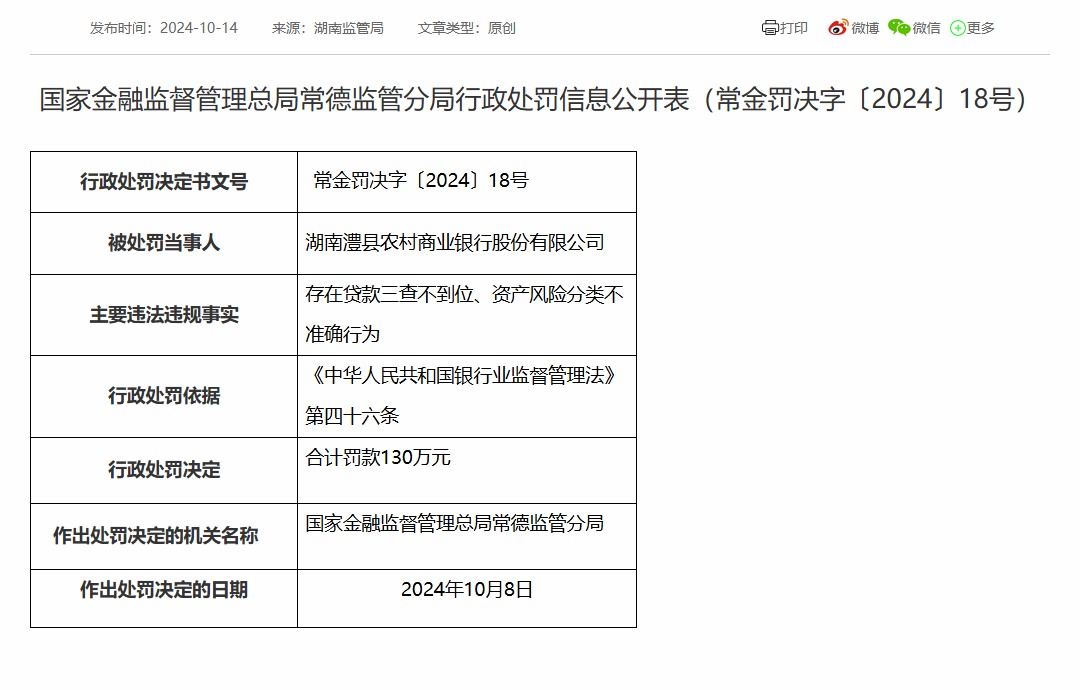Click the decision date 2024年10月8日
The height and width of the screenshot is (690, 1080).
(x=467, y=590)
